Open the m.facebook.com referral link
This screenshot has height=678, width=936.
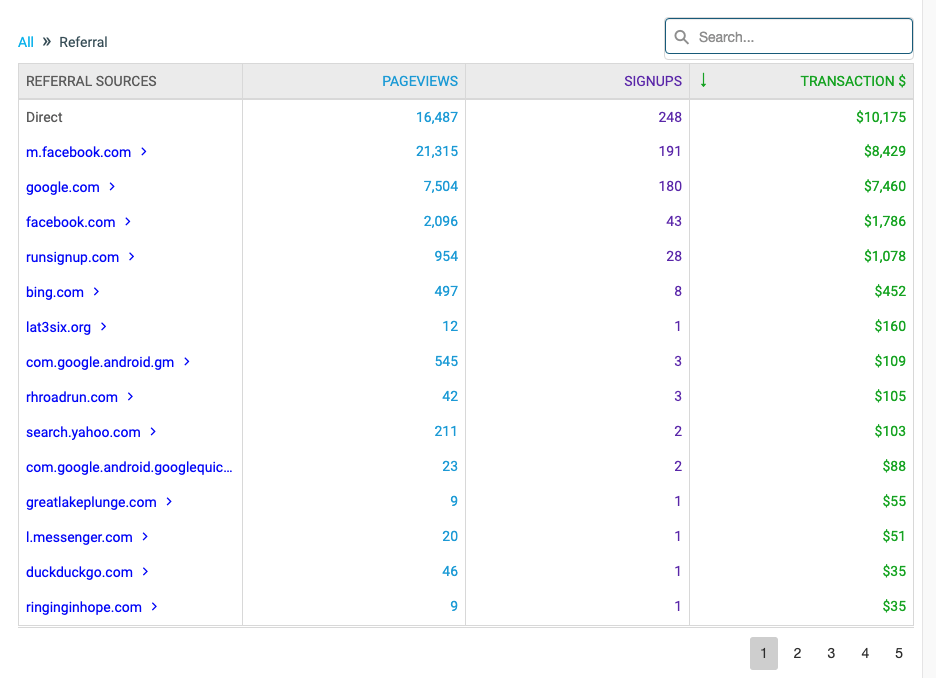78,152
